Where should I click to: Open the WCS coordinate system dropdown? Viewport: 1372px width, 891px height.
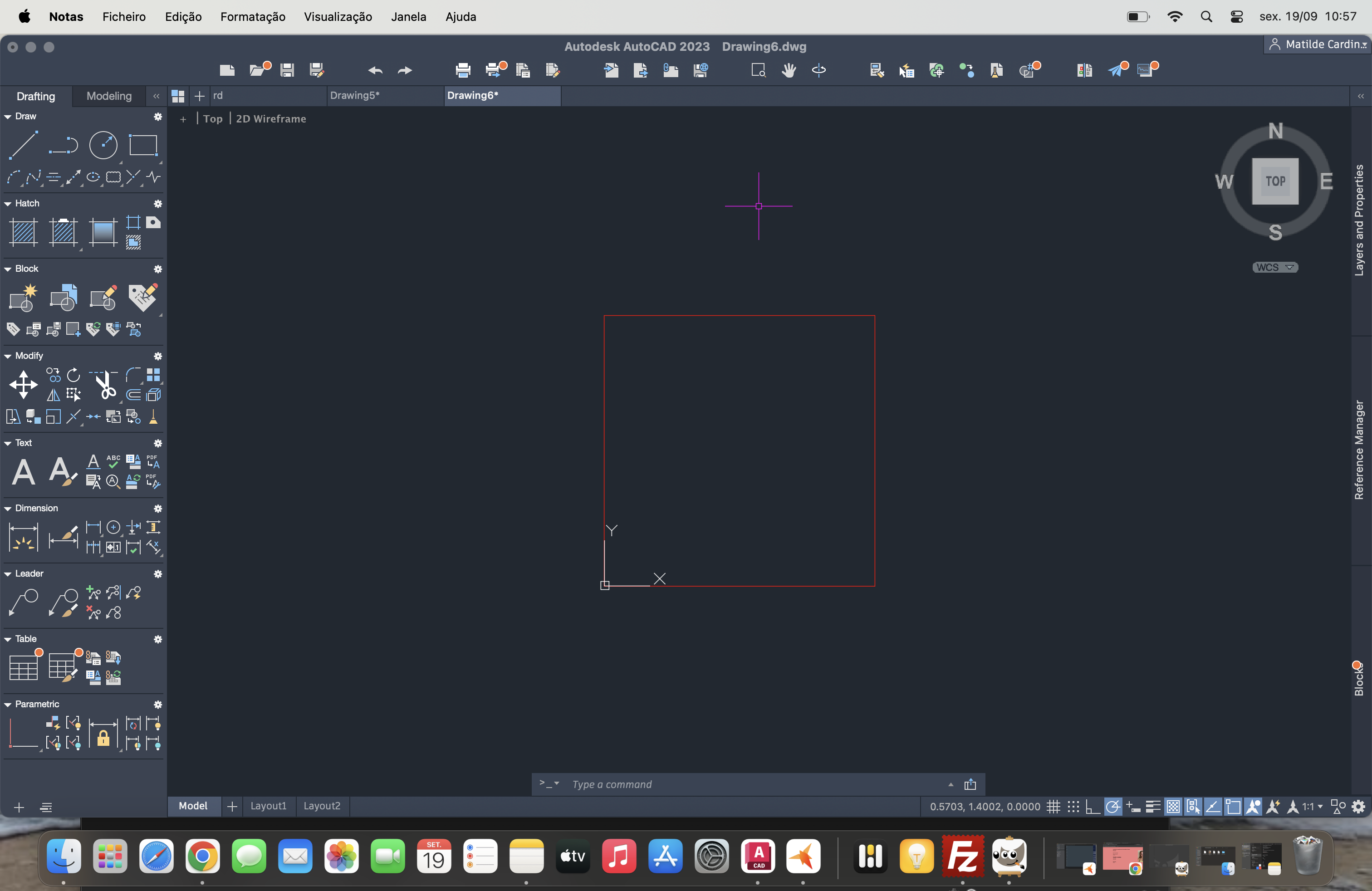click(1275, 267)
